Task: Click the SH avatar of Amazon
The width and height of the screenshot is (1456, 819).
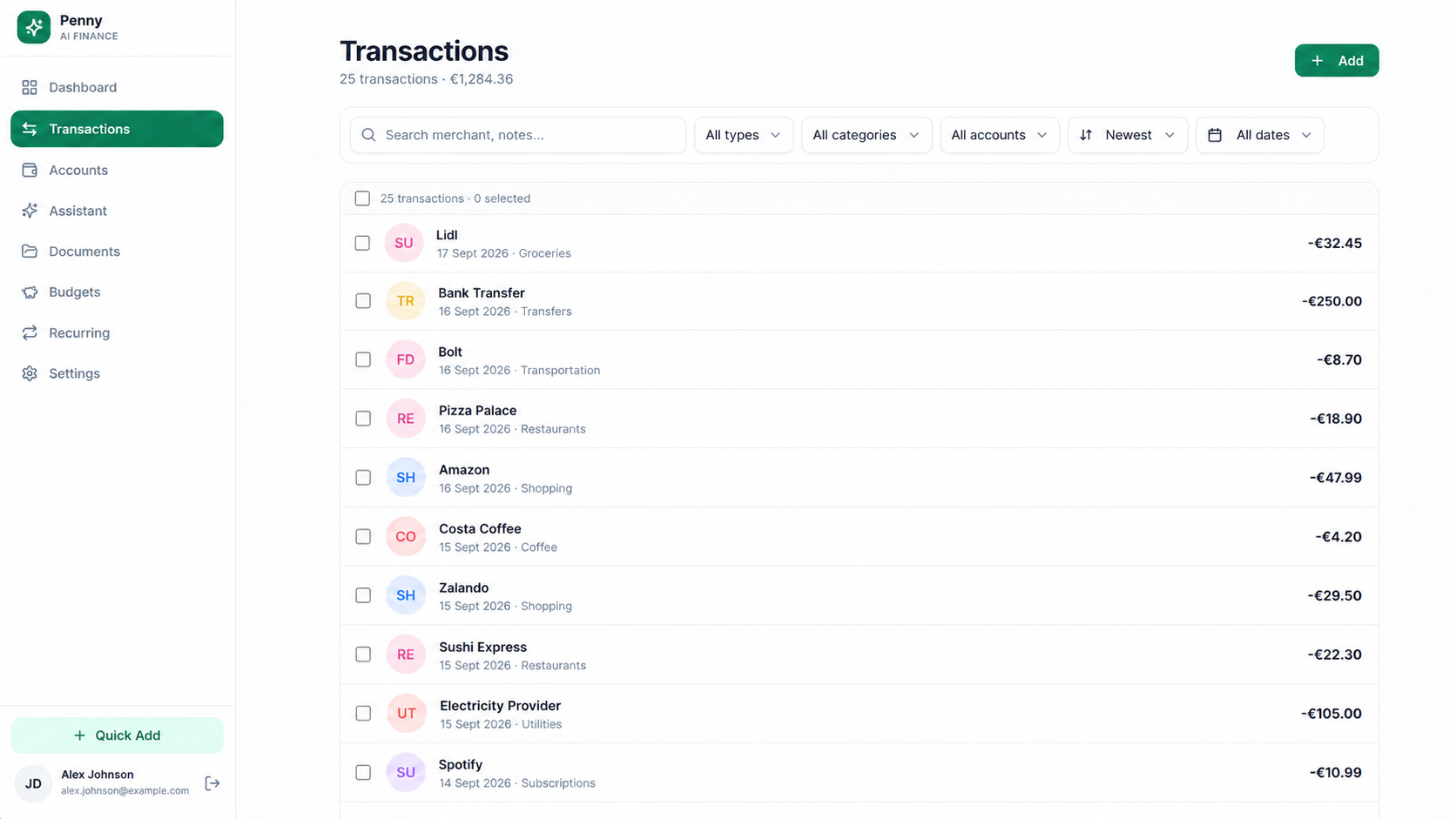Action: point(406,478)
